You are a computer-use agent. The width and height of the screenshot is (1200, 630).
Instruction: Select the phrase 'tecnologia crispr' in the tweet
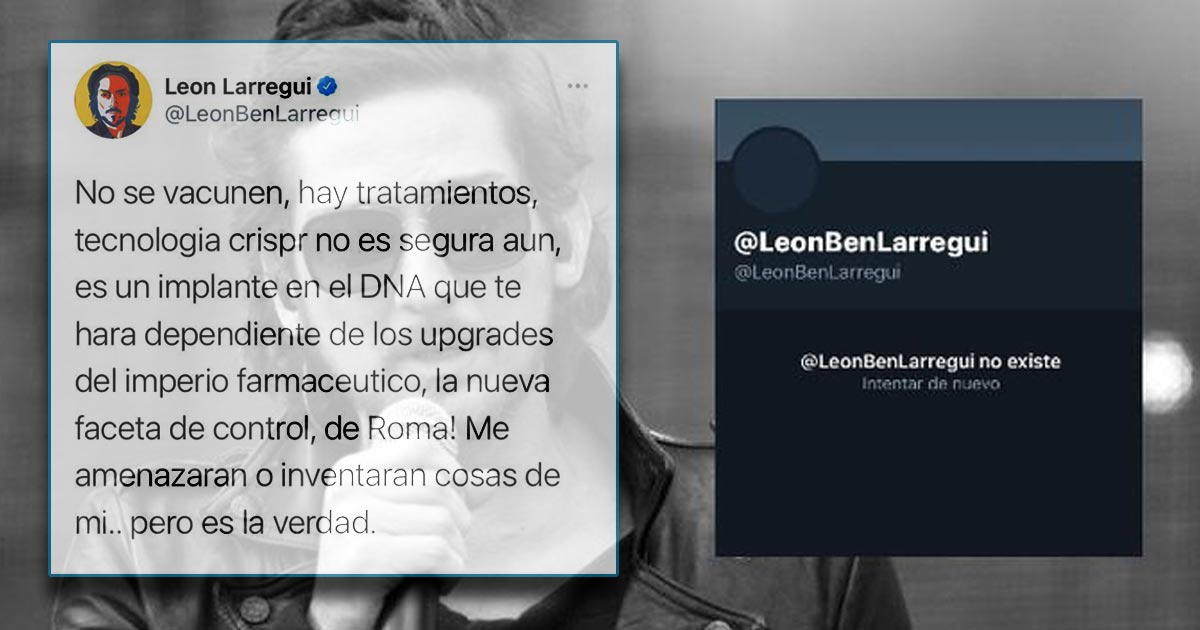coord(192,243)
